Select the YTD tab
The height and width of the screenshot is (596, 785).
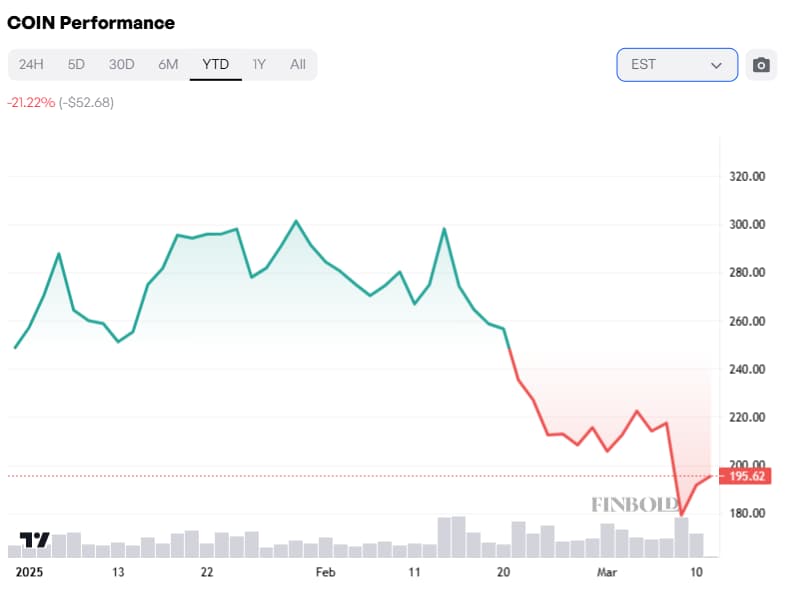tap(215, 65)
